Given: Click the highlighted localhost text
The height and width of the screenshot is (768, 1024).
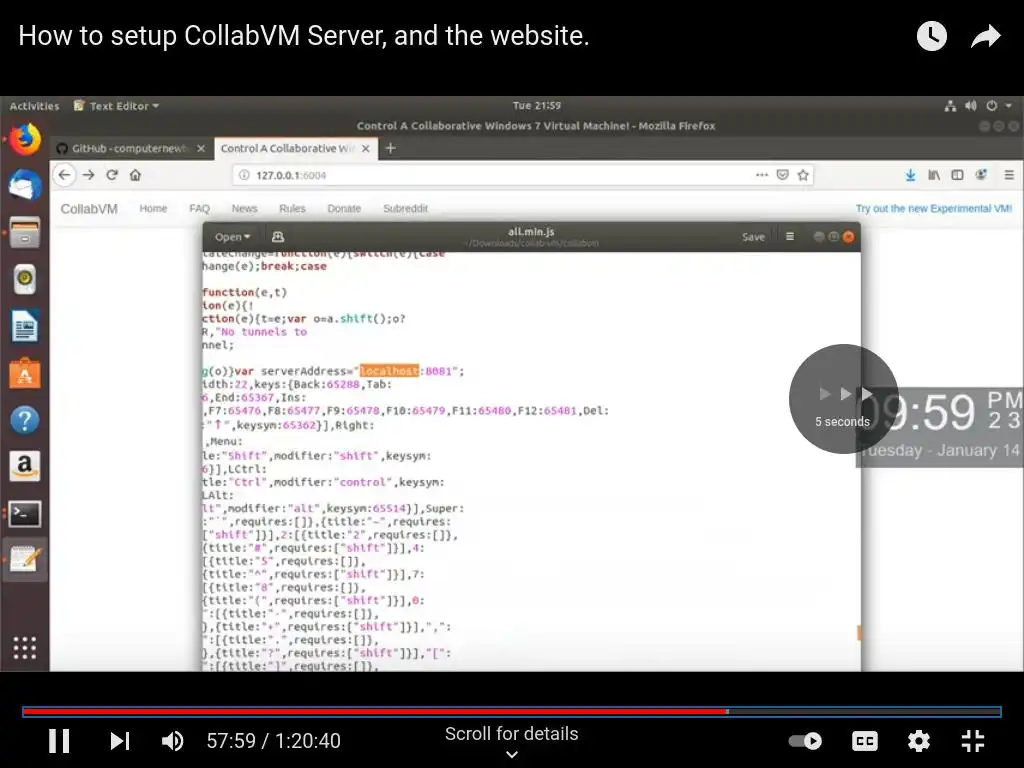Looking at the screenshot, I should click(x=389, y=371).
